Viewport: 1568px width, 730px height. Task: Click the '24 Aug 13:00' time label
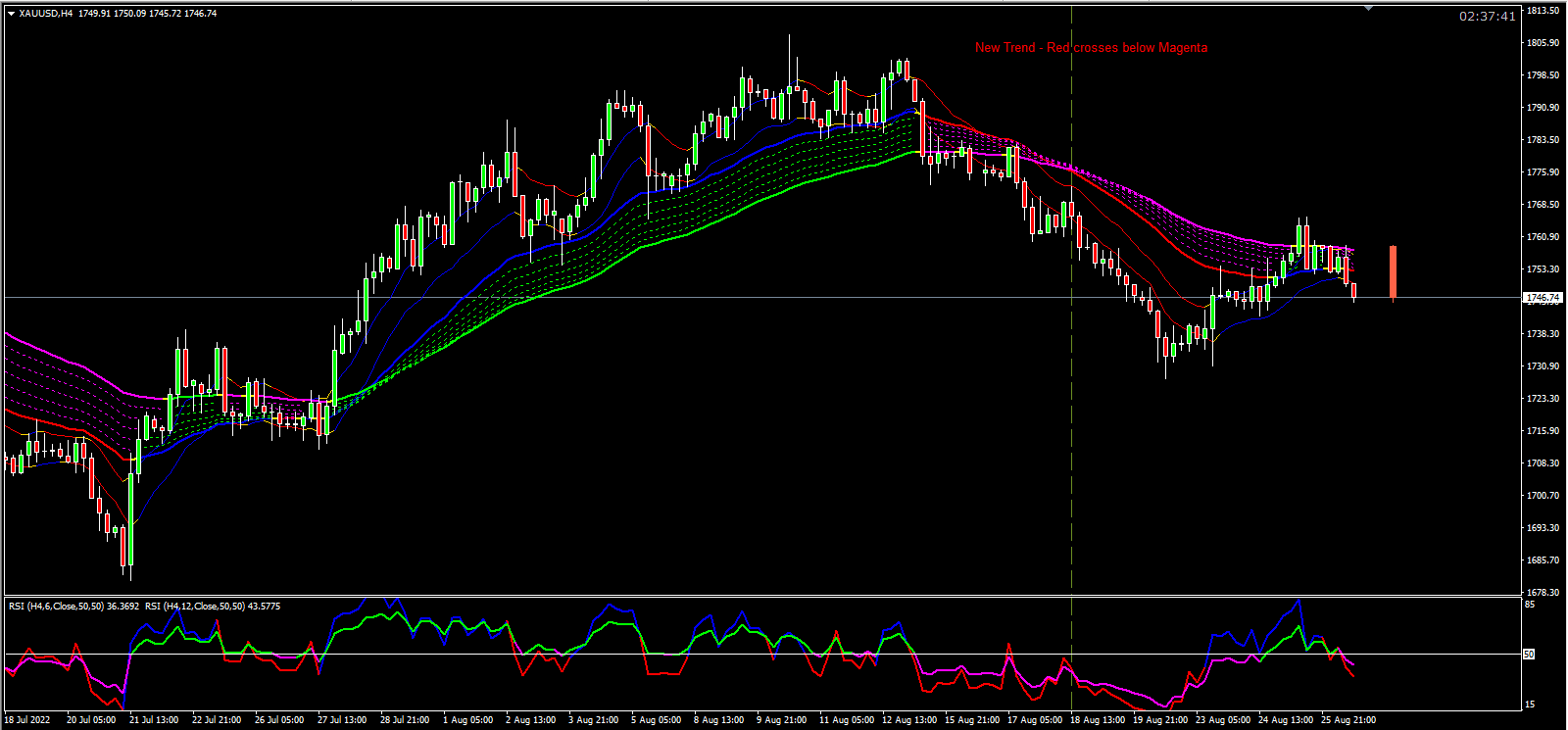click(x=1286, y=720)
